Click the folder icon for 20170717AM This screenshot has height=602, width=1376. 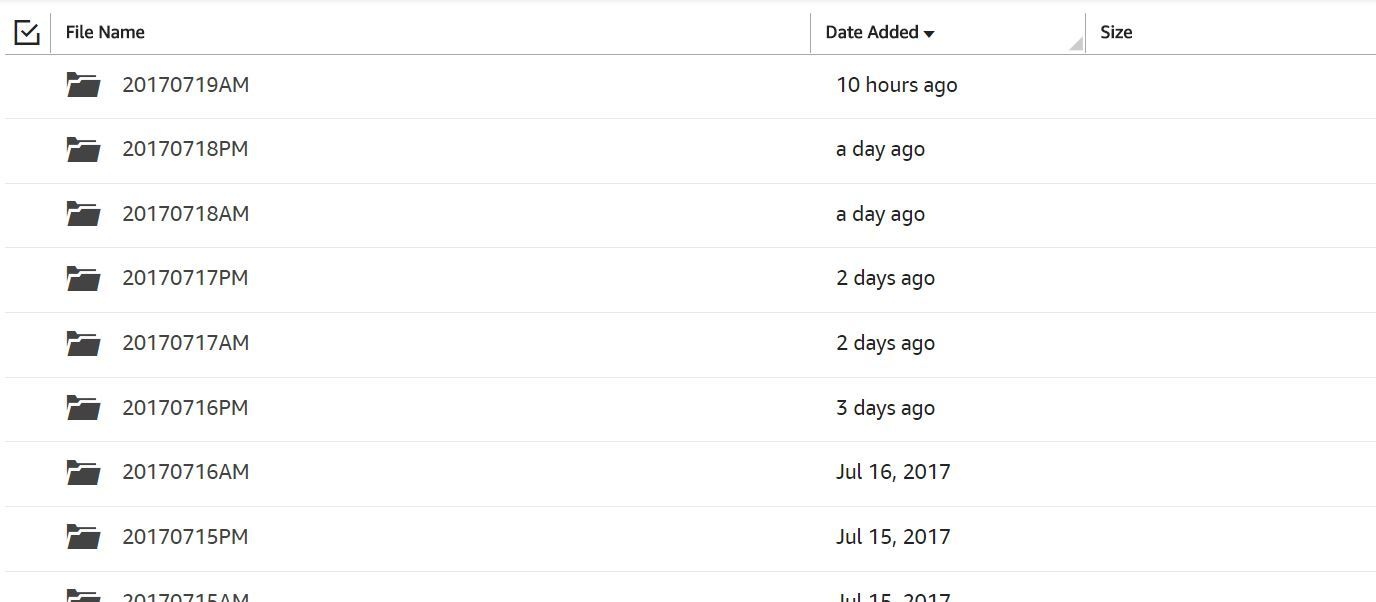click(83, 343)
